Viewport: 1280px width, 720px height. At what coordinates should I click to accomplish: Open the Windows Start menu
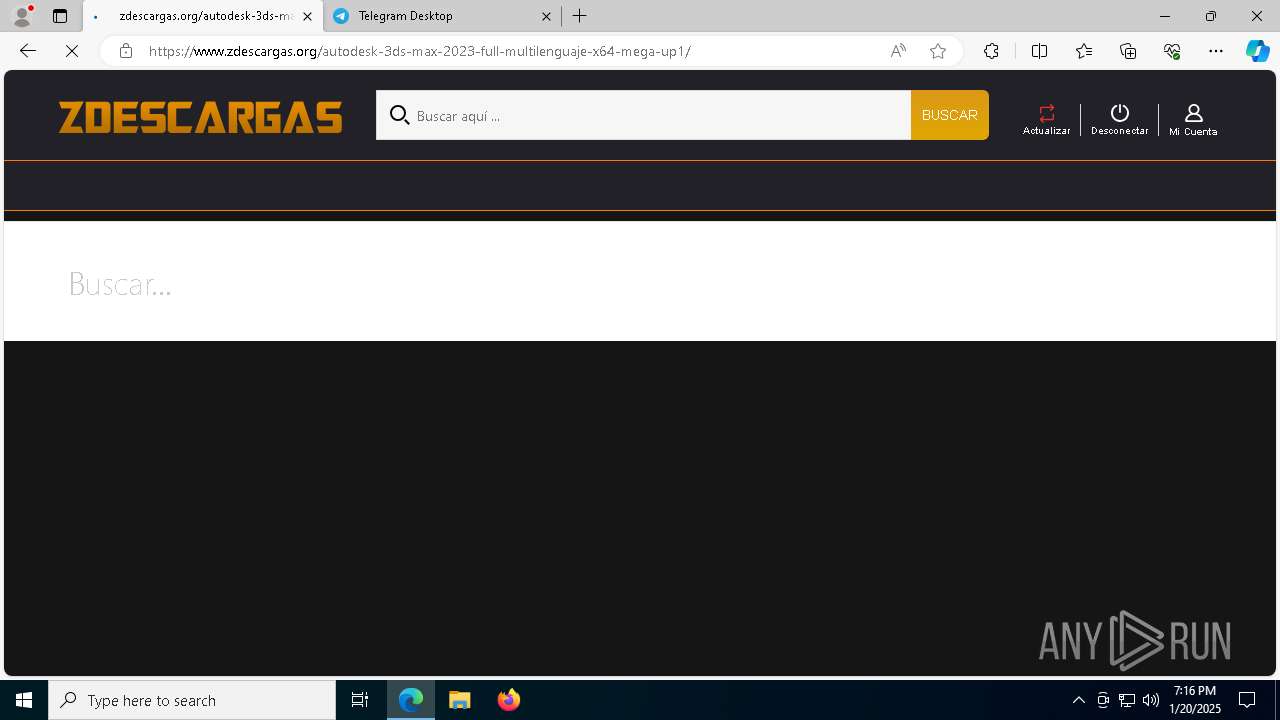pyautogui.click(x=24, y=700)
